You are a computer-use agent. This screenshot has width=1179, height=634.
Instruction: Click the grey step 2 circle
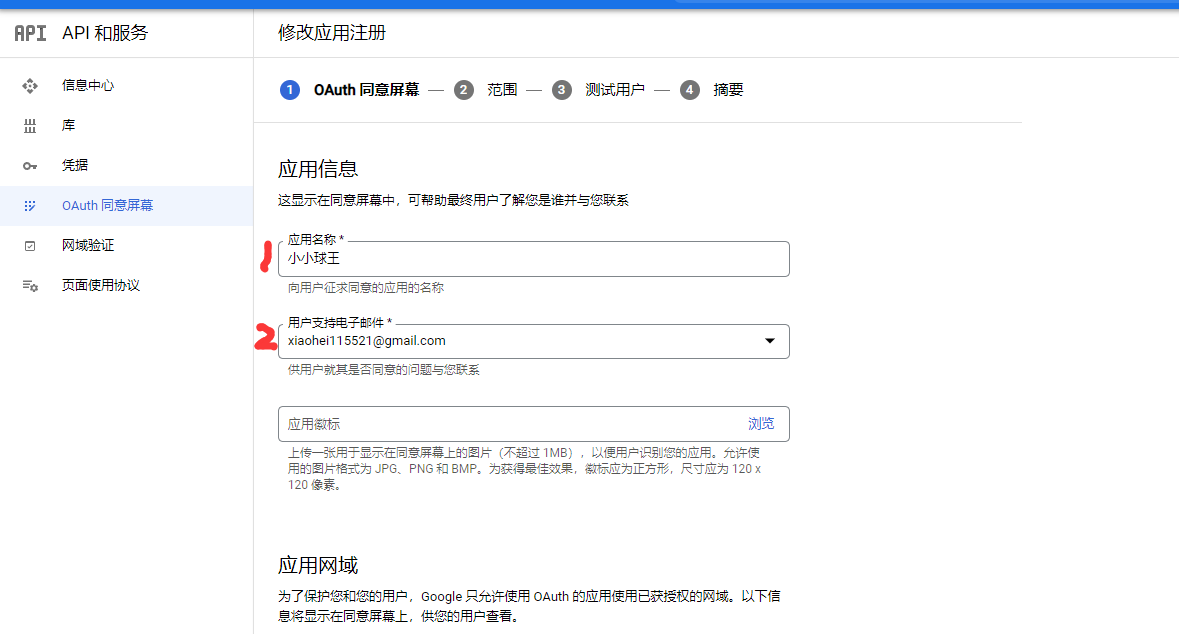click(x=463, y=90)
